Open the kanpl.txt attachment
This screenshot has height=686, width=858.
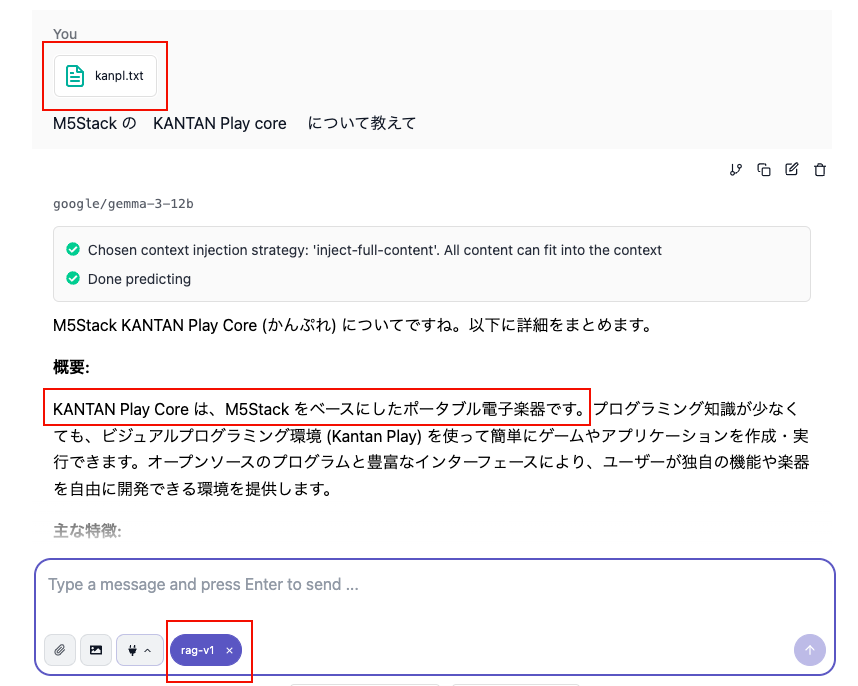118,76
